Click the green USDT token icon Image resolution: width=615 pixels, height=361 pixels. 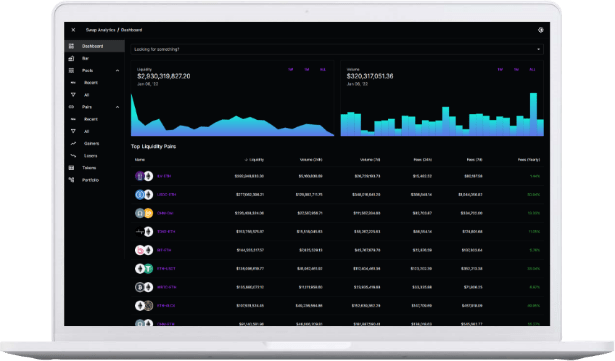pos(148,269)
